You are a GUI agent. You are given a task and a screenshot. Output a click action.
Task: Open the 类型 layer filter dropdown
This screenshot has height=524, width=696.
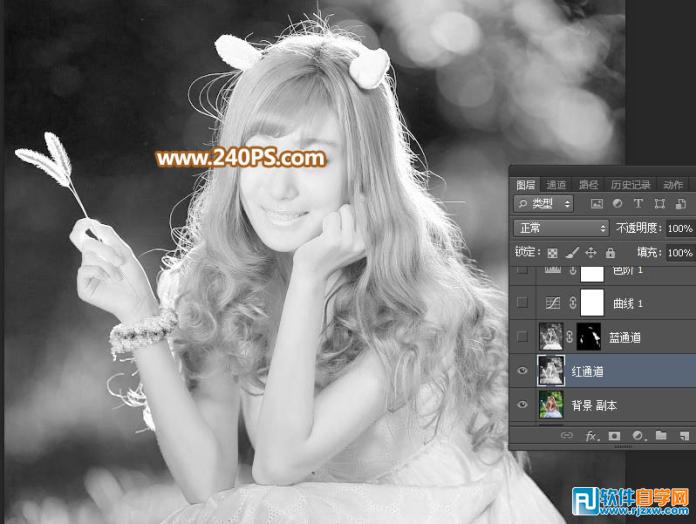click(x=544, y=204)
